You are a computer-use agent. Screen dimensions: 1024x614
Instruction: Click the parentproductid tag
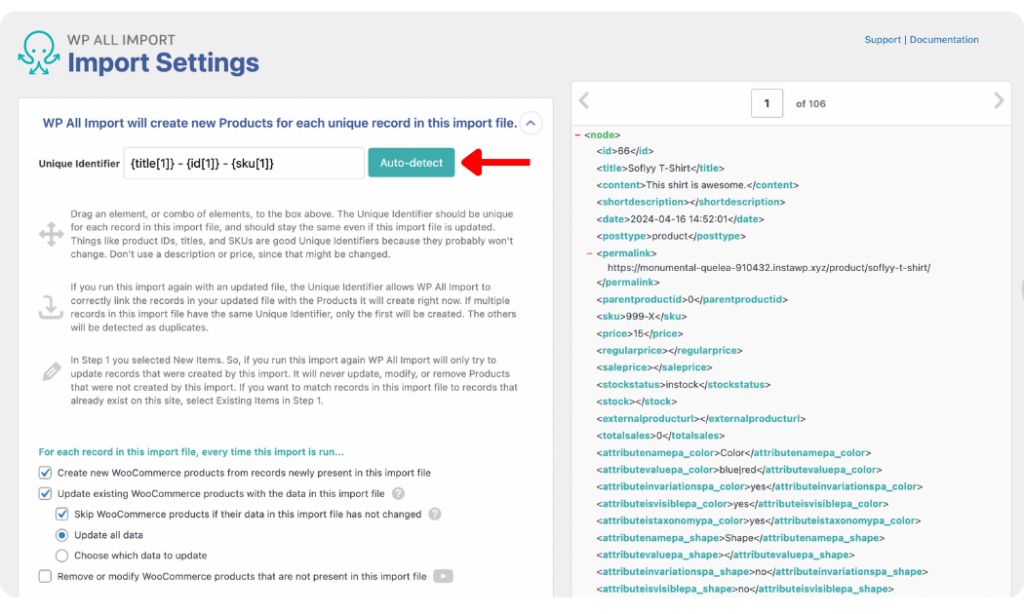[692, 299]
